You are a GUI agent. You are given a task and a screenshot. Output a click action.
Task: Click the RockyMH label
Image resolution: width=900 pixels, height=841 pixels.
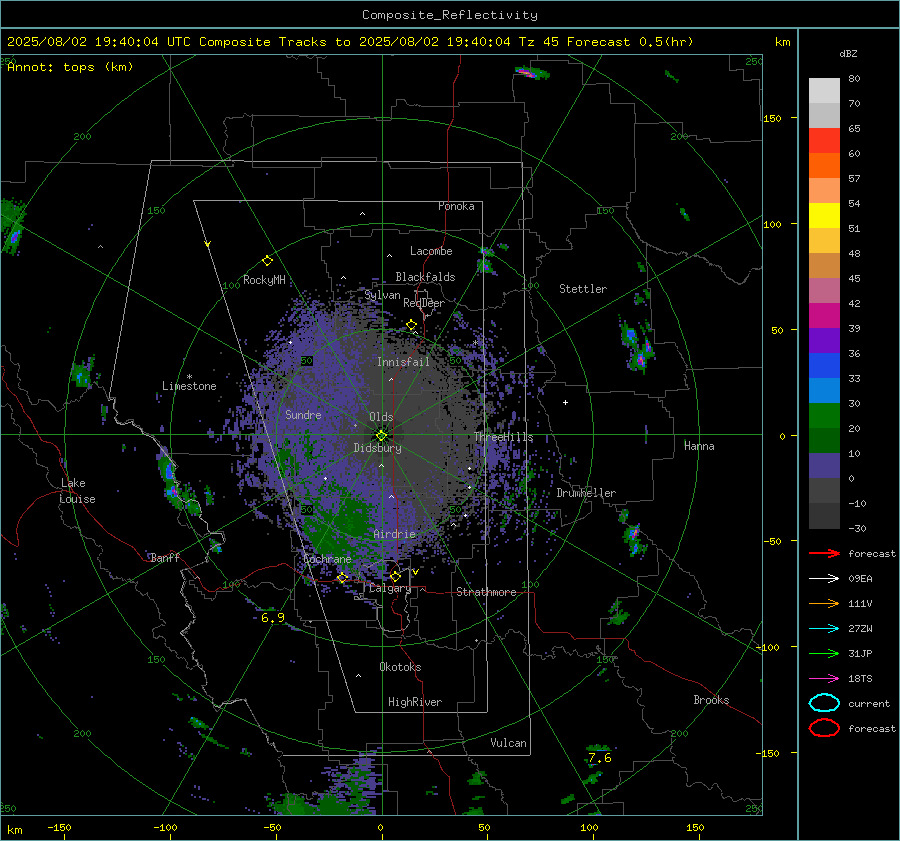point(264,280)
